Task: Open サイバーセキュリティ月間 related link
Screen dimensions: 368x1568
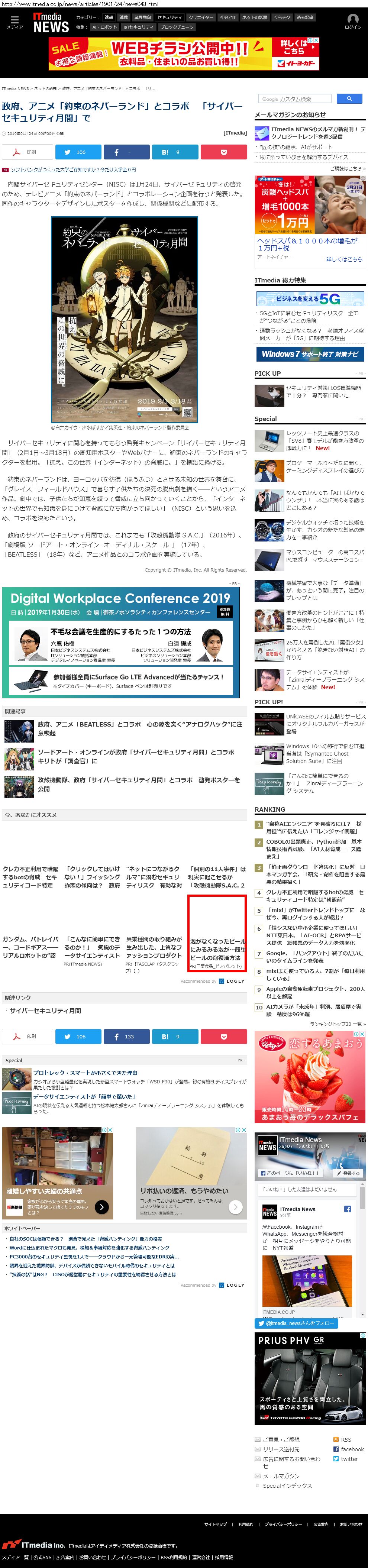Action: pyautogui.click(x=45, y=1011)
